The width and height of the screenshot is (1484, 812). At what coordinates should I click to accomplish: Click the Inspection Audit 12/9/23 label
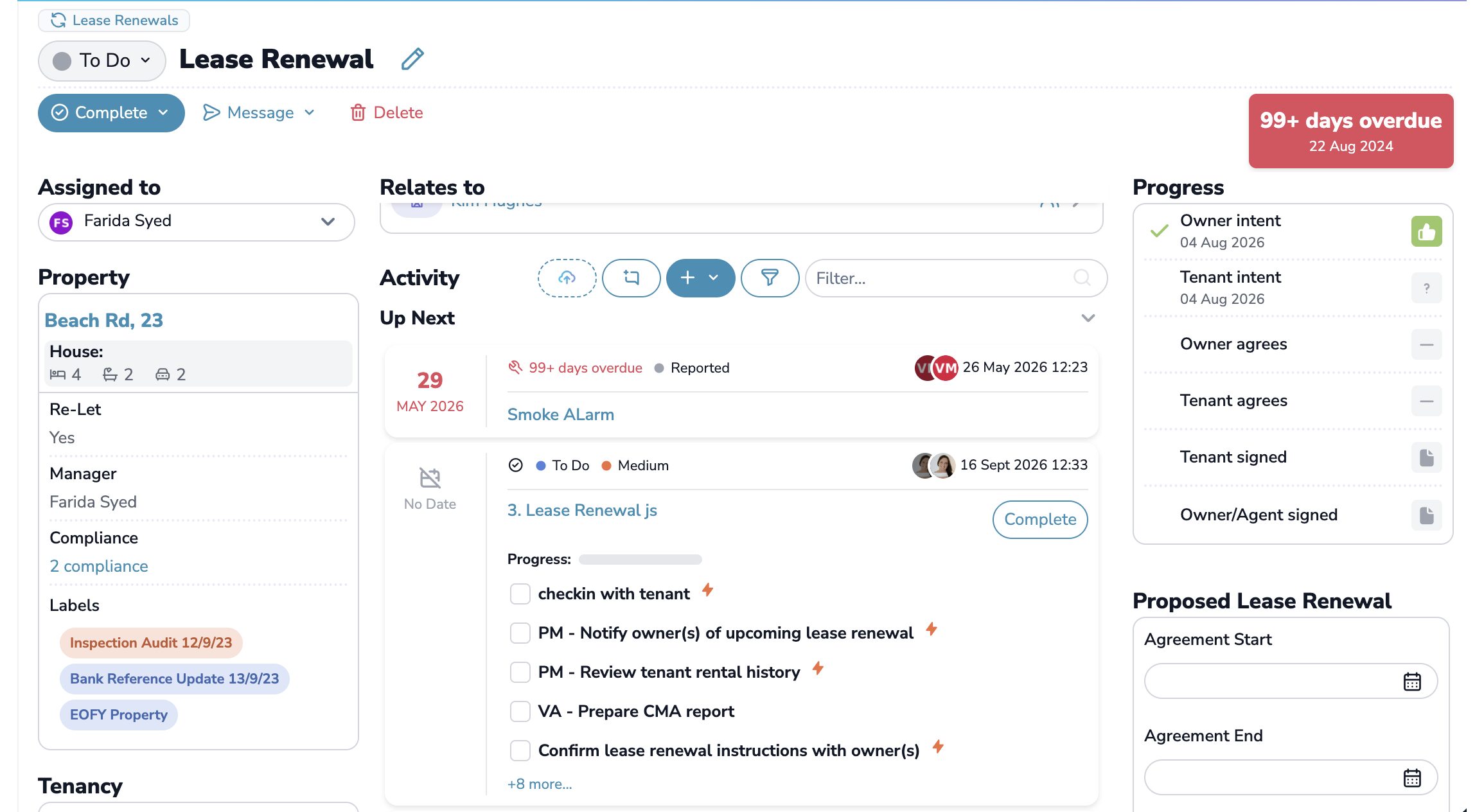(151, 642)
